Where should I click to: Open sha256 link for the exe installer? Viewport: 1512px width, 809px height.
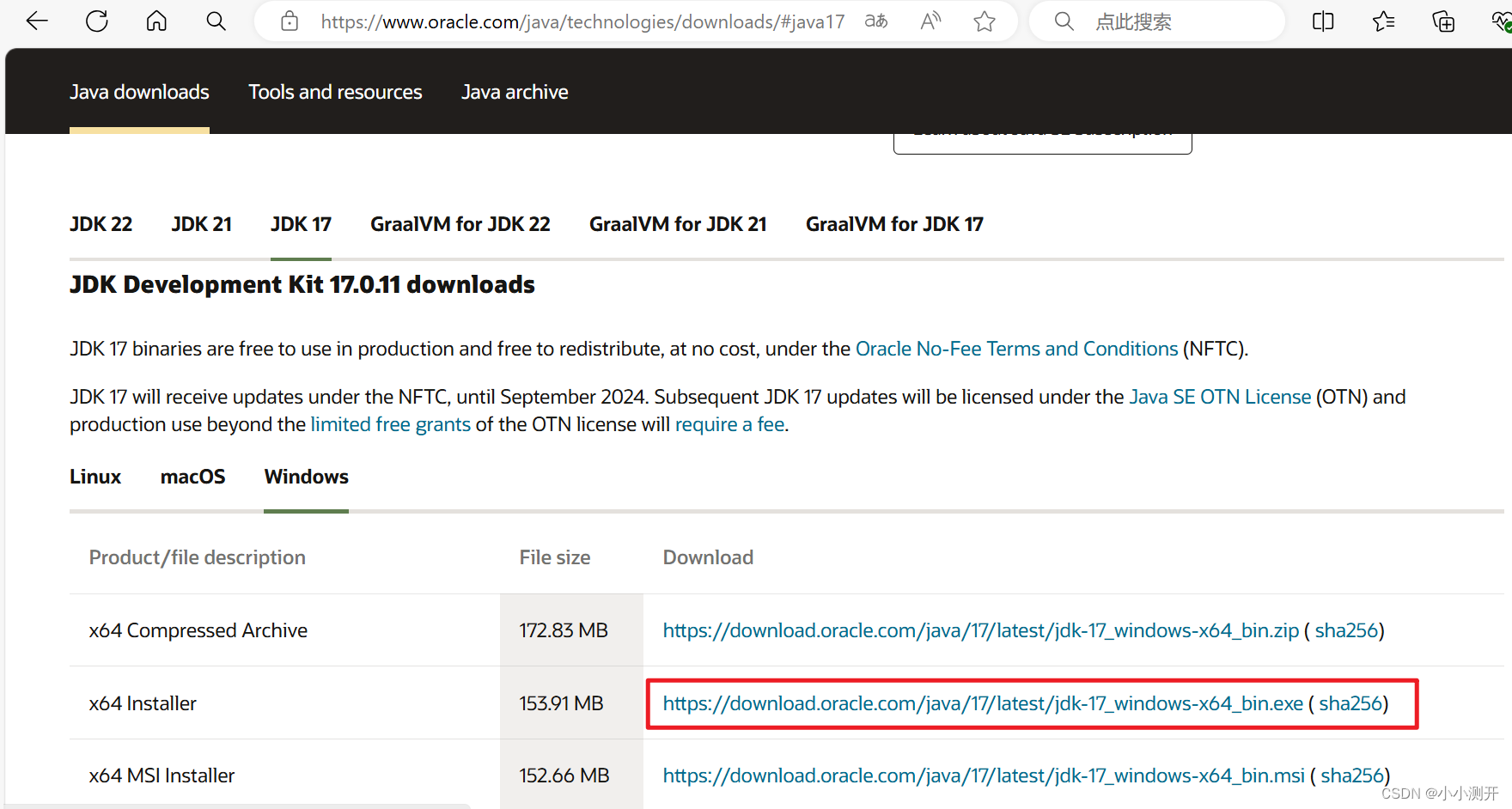[x=1350, y=703]
